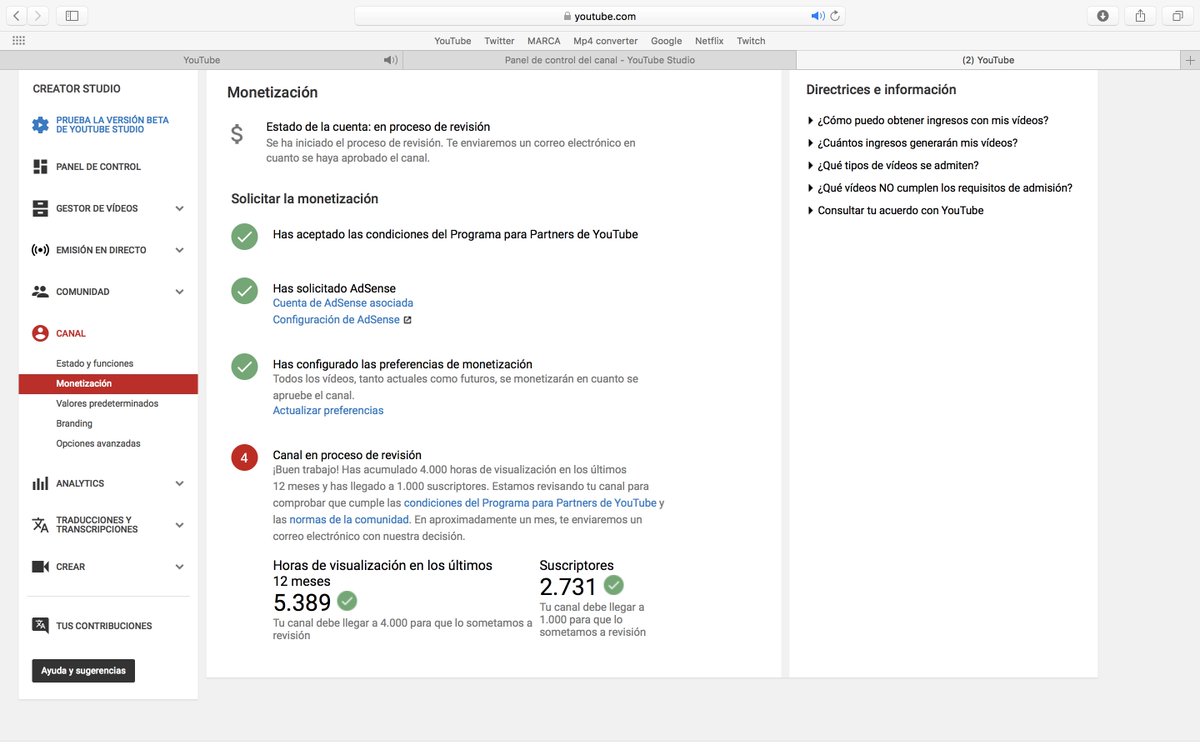The image size is (1200, 750).
Task: Expand '¿Cómo puedo obtener ingresos con mis vídeos?'
Action: (x=927, y=120)
